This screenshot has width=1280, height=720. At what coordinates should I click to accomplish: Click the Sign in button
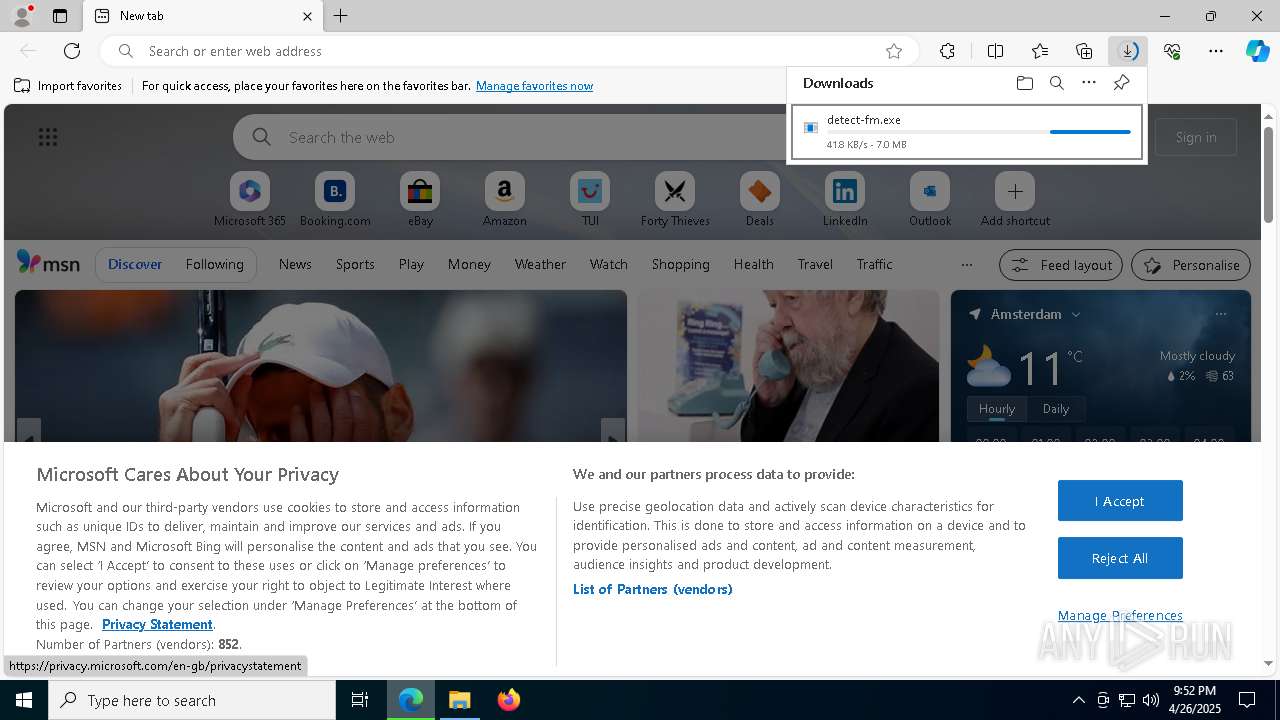[1196, 137]
